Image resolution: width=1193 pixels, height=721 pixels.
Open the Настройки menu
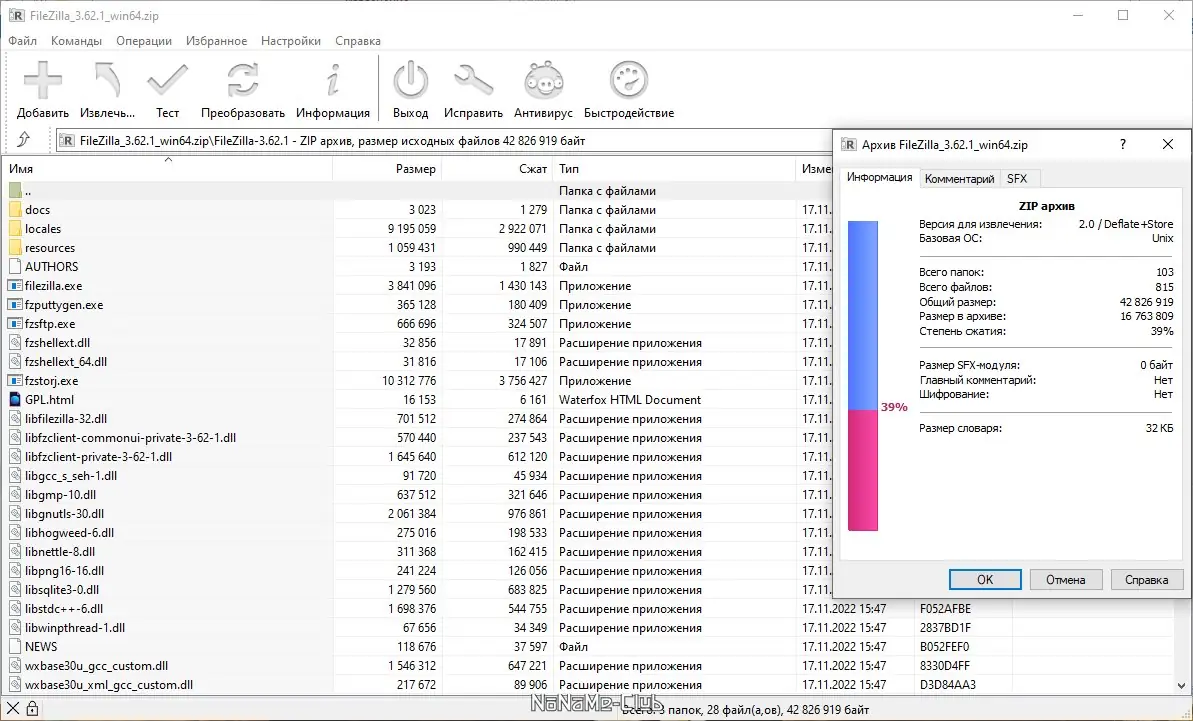[x=291, y=41]
